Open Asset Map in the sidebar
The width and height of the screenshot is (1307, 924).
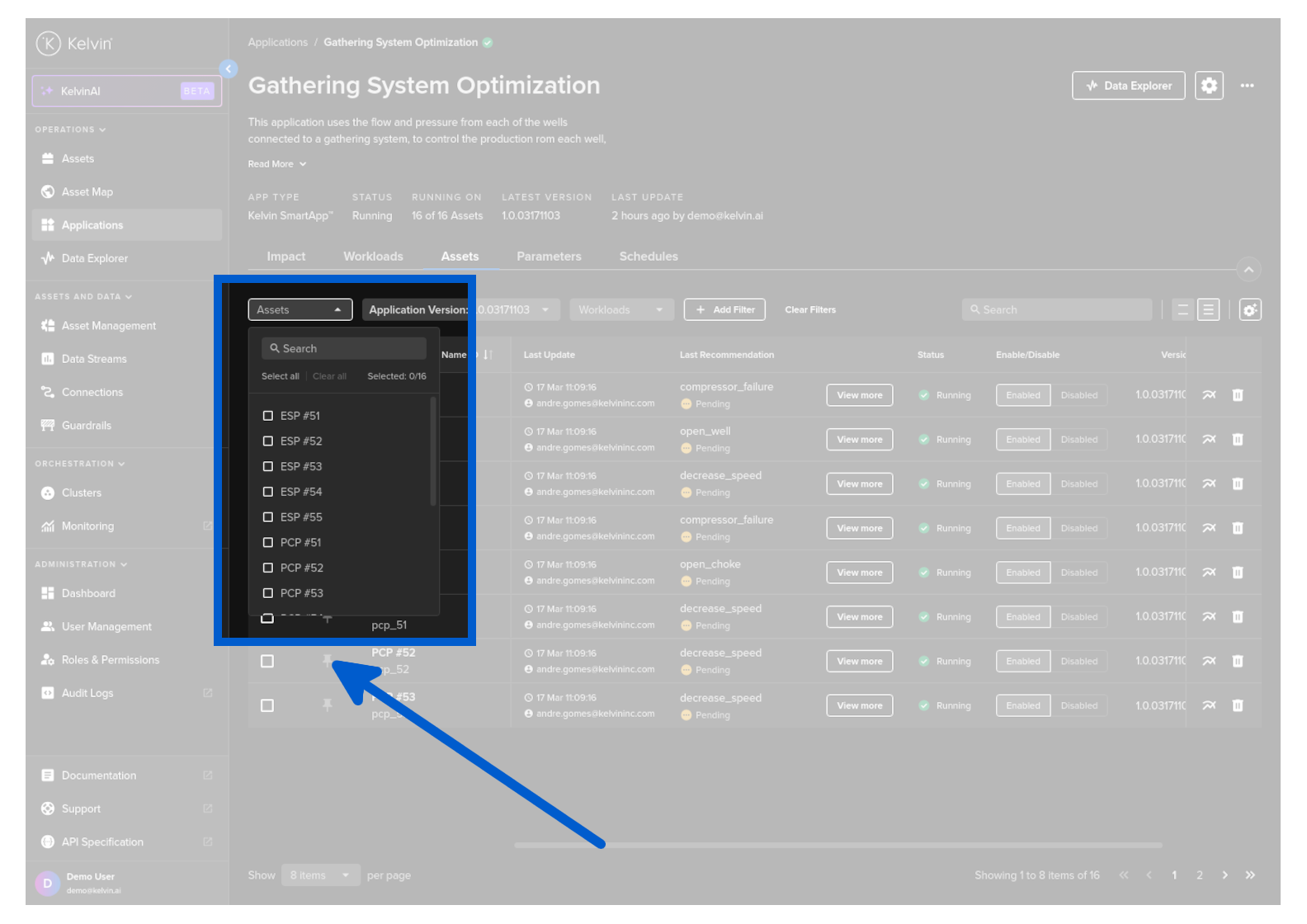click(87, 192)
